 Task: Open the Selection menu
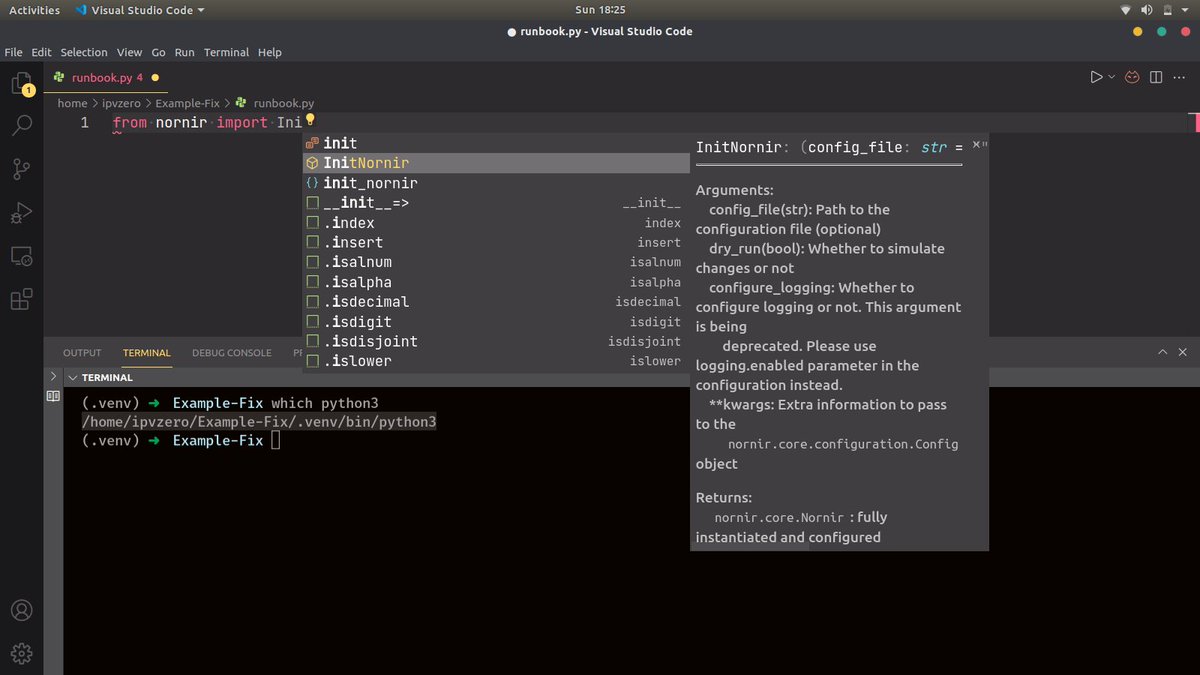(x=84, y=52)
